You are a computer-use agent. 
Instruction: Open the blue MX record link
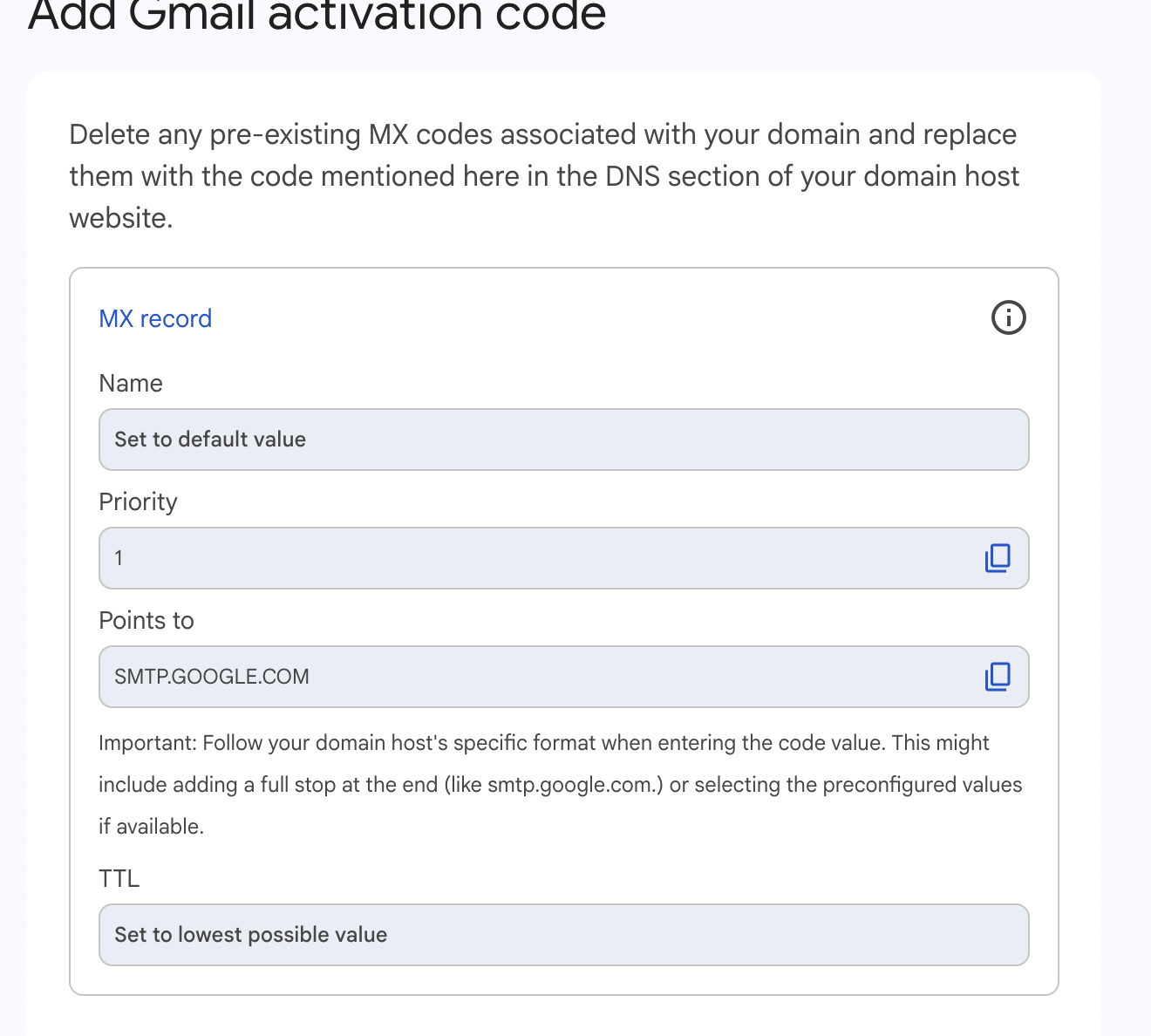[155, 318]
